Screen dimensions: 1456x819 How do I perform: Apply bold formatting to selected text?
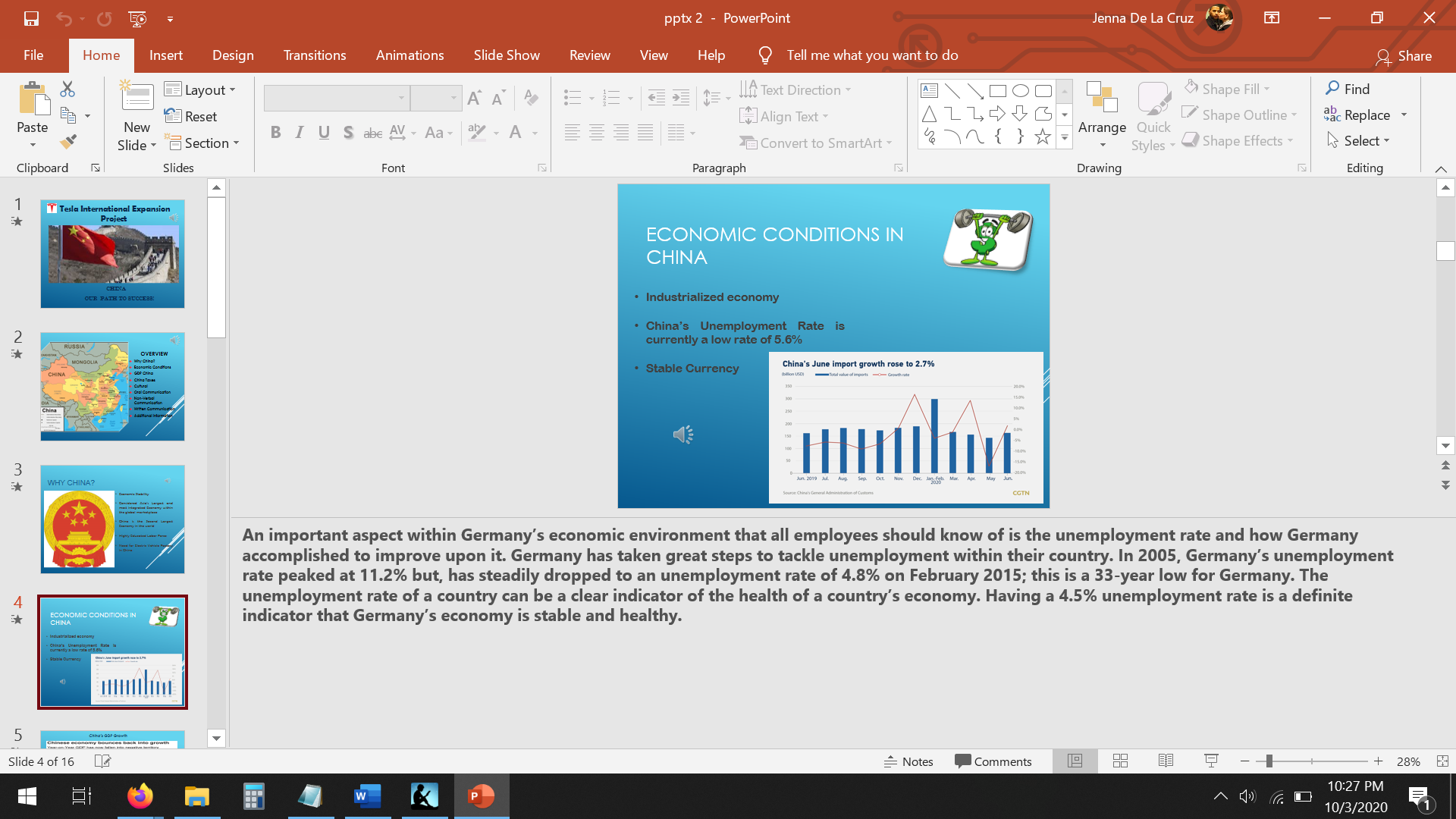[276, 132]
